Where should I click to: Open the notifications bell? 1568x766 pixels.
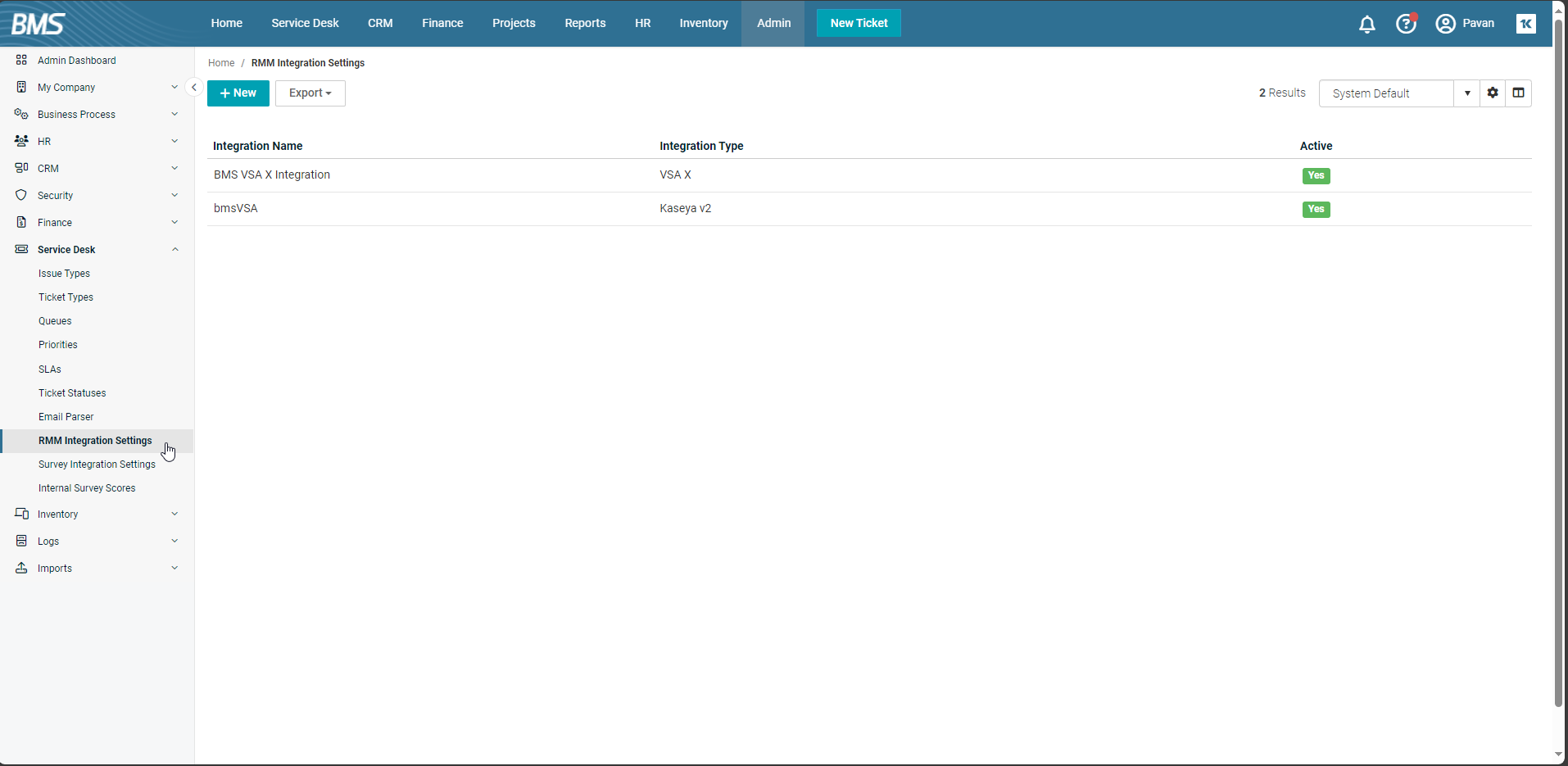tap(1366, 24)
